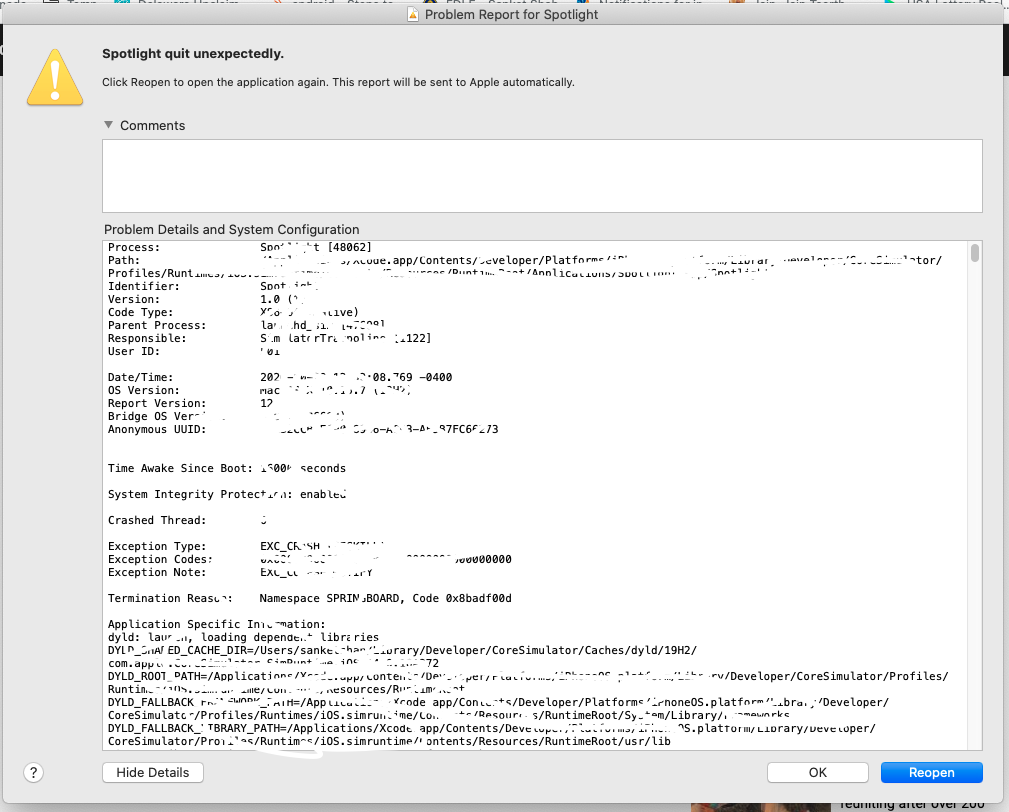The height and width of the screenshot is (812, 1009).
Task: Click the 'Parent Process:' line
Action: point(246,325)
